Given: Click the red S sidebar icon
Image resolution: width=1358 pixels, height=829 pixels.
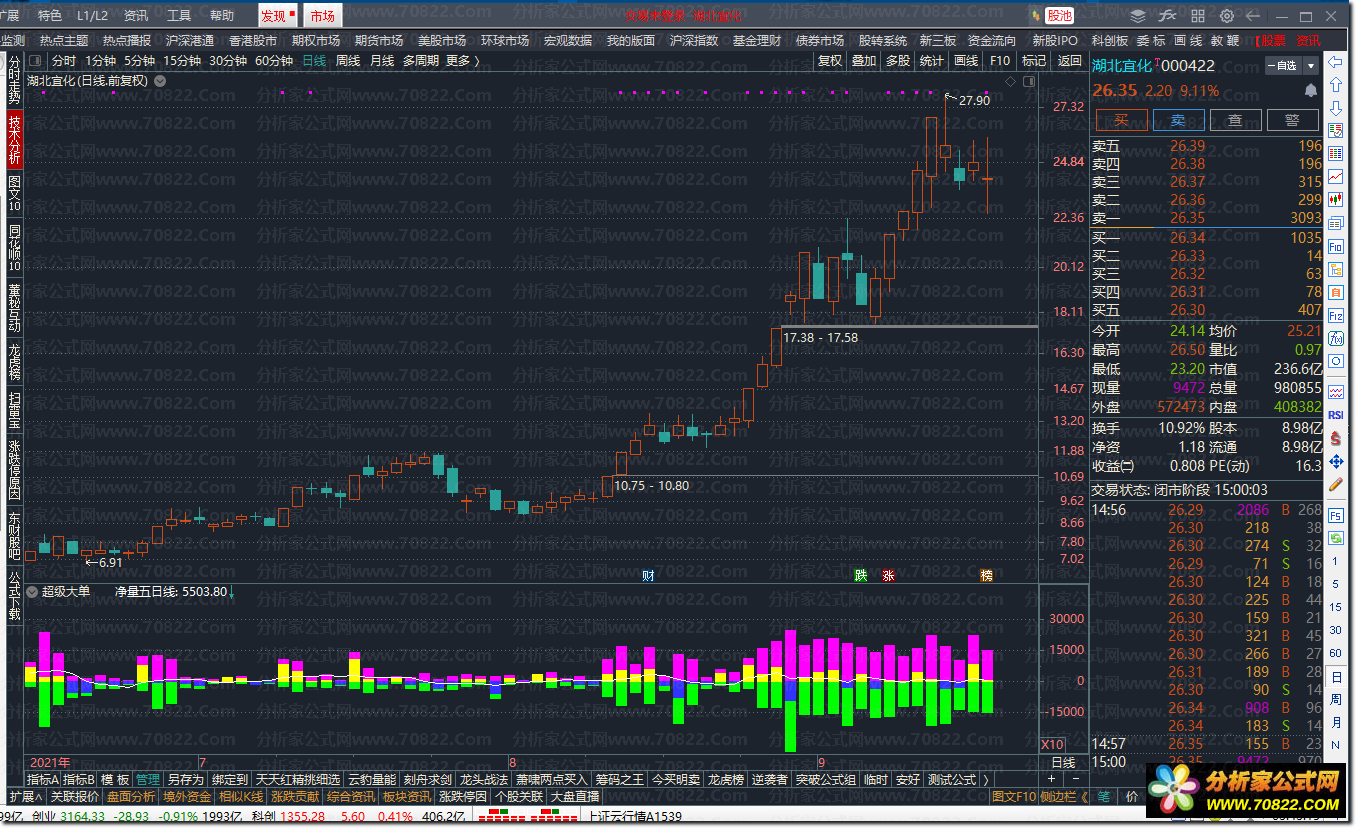Looking at the screenshot, I should 1335,437.
